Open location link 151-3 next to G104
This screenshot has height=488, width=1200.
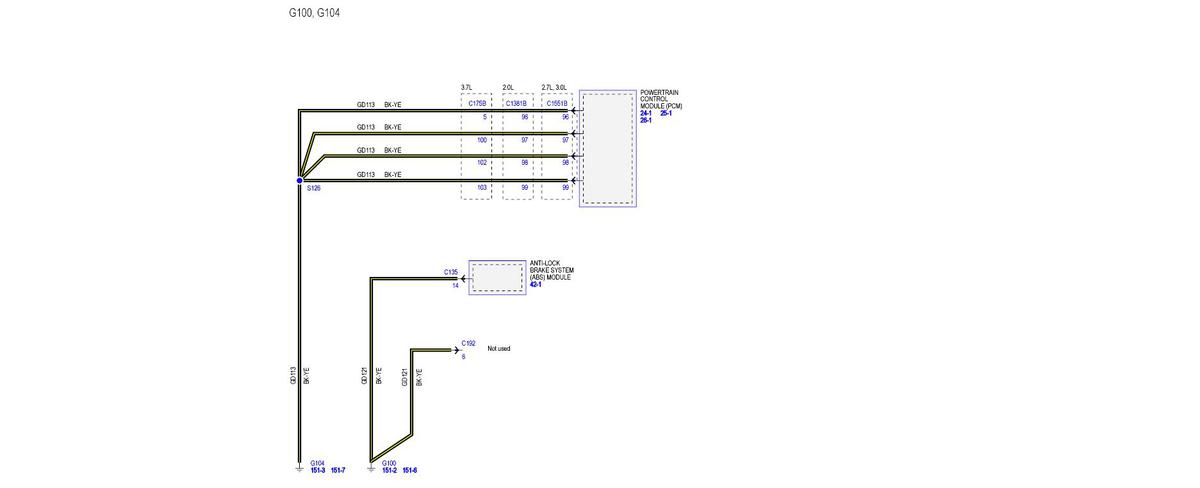point(318,470)
